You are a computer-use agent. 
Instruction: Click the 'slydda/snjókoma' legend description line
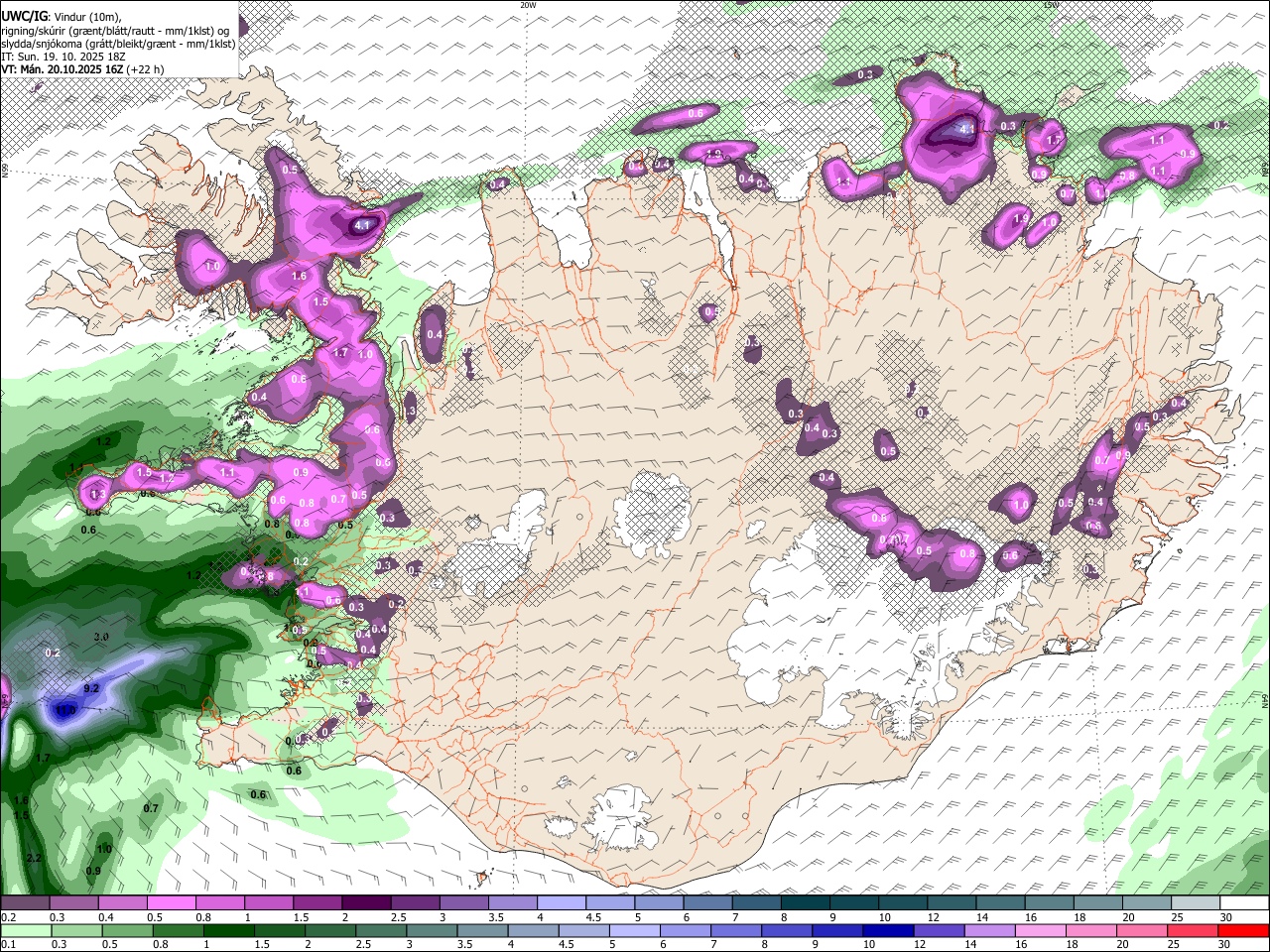pyautogui.click(x=118, y=44)
